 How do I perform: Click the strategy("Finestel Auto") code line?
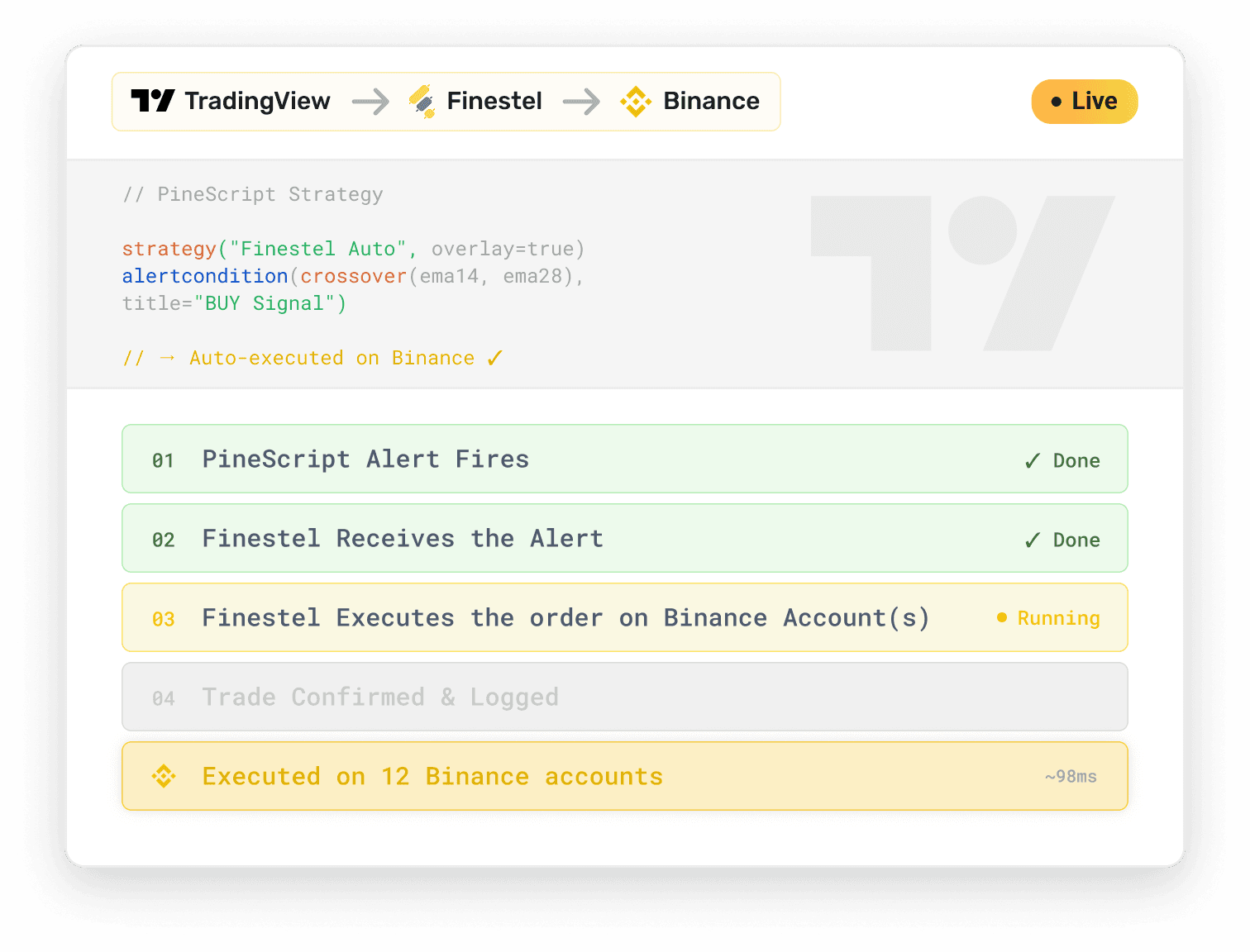tap(354, 250)
